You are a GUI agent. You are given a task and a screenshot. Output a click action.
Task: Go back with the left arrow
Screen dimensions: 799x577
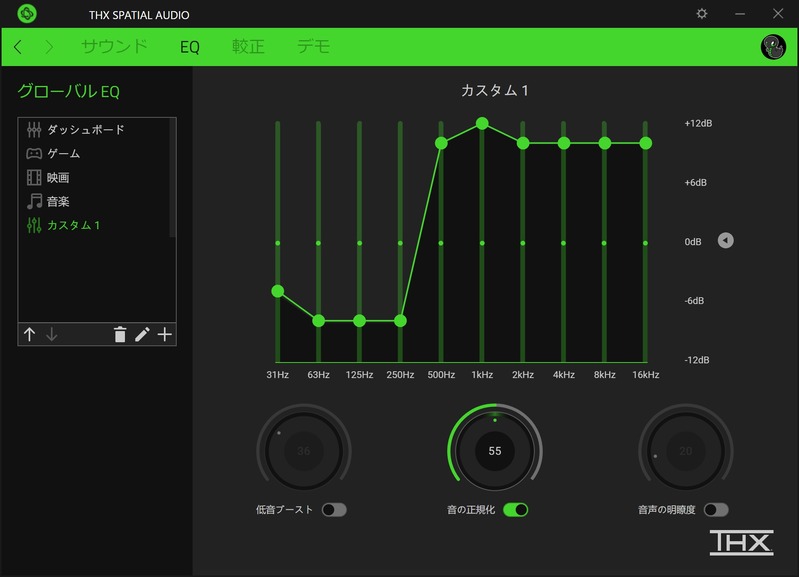click(x=18, y=47)
